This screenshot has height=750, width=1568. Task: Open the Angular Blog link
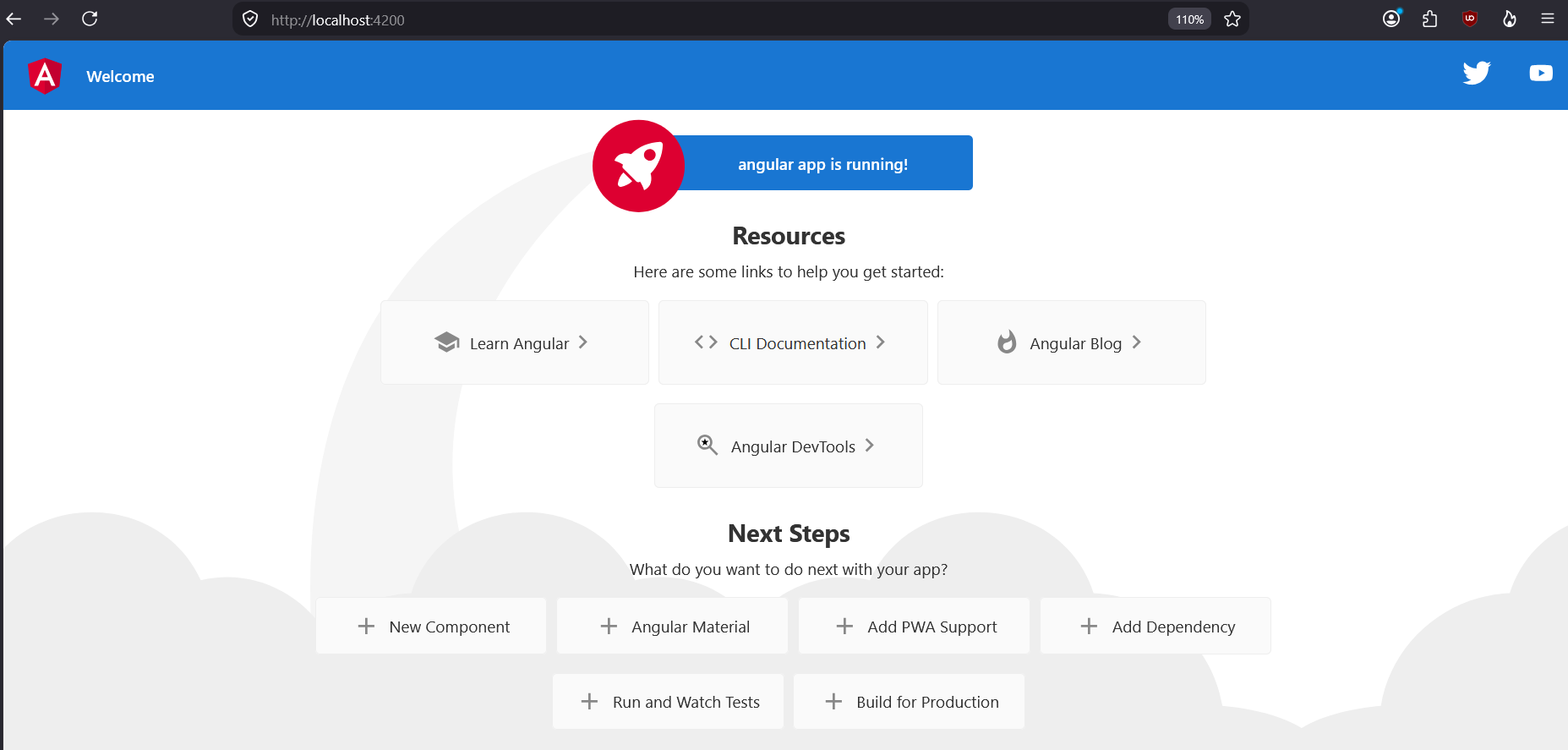[1072, 342]
